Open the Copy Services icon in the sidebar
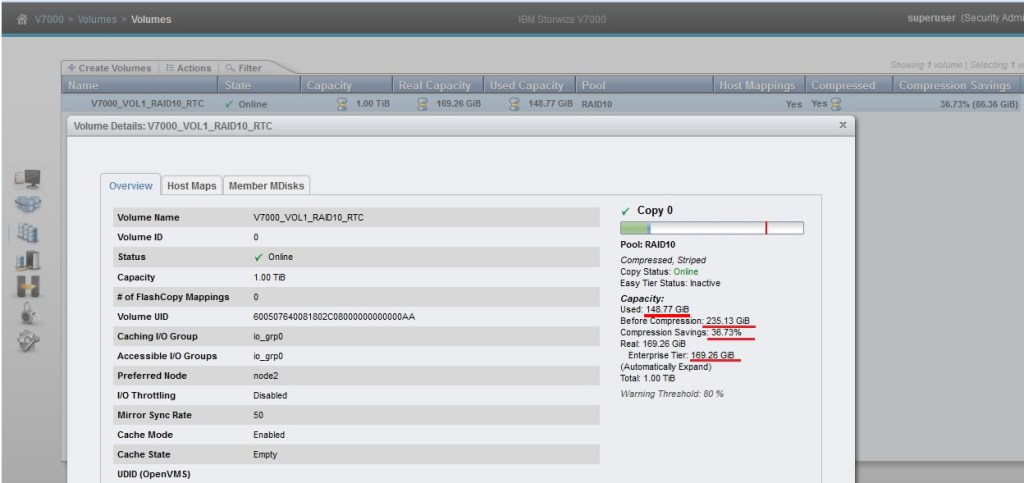 (28, 287)
